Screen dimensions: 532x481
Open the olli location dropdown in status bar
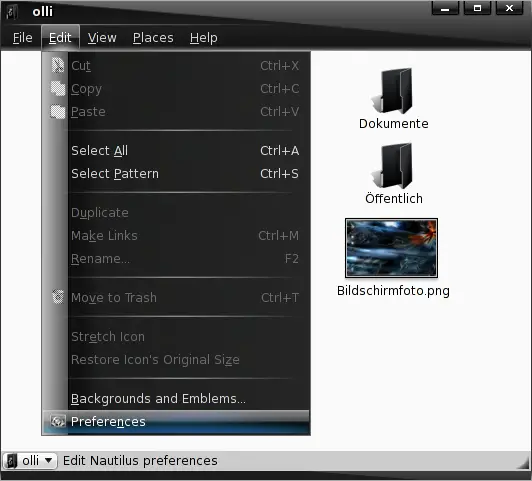point(30,461)
